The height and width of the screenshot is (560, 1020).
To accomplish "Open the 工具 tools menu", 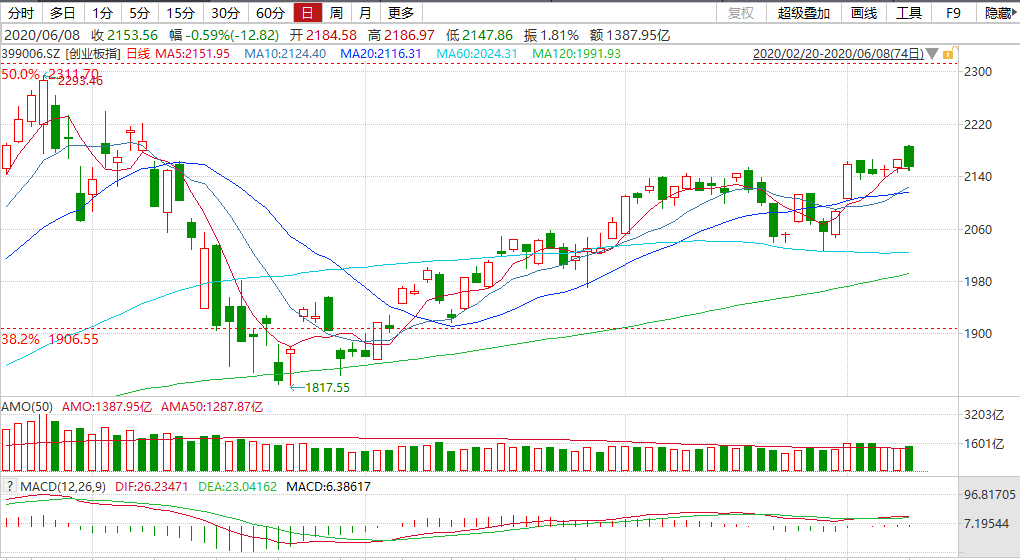I will pyautogui.click(x=908, y=13).
